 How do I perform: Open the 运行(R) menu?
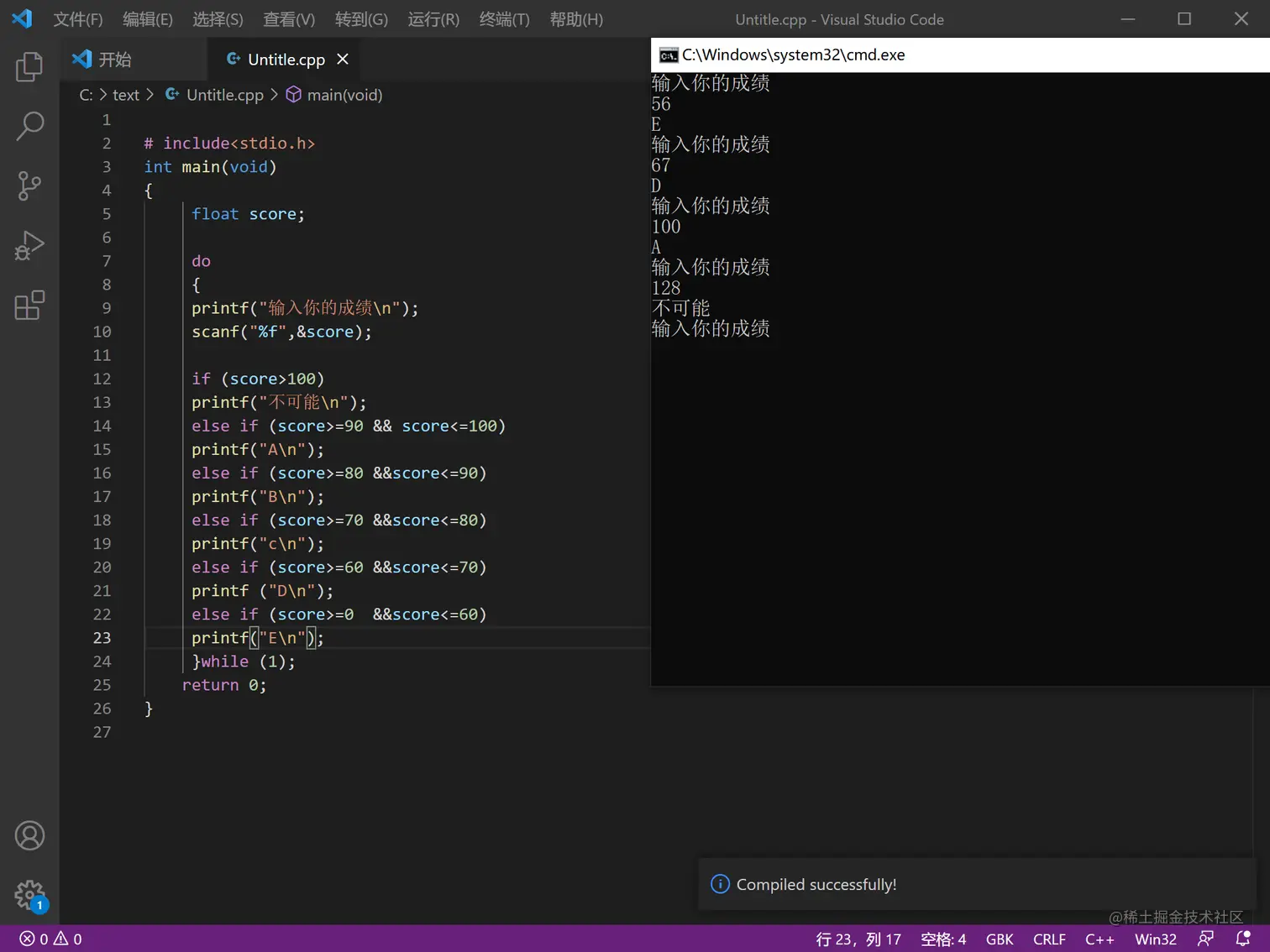(433, 19)
